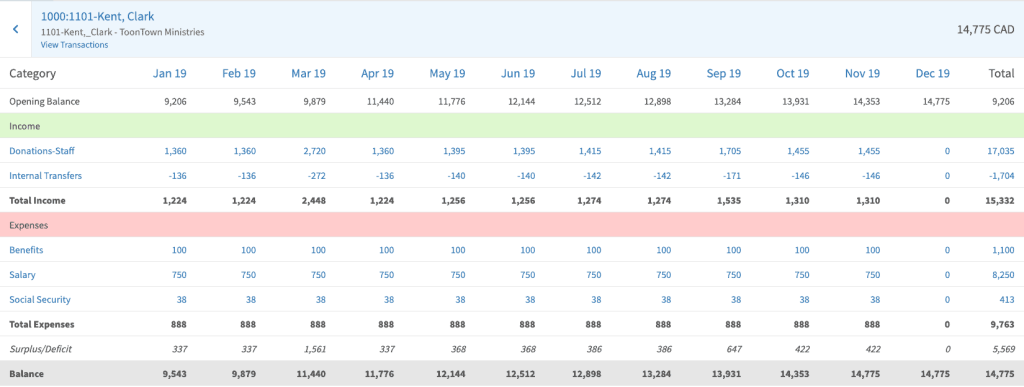Open the Benefits expense category
Screen dimensions: 1024x387
(26, 250)
